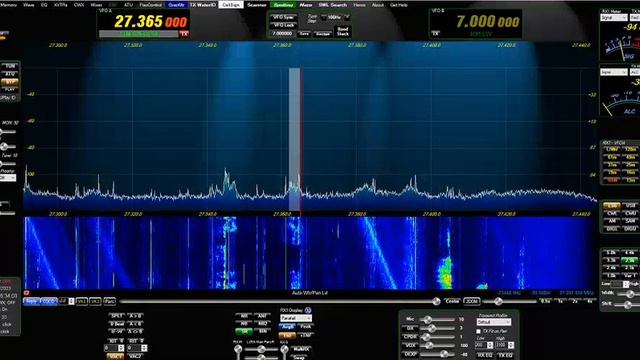
Task: Open the About menu item
Action: pyautogui.click(x=378, y=5)
